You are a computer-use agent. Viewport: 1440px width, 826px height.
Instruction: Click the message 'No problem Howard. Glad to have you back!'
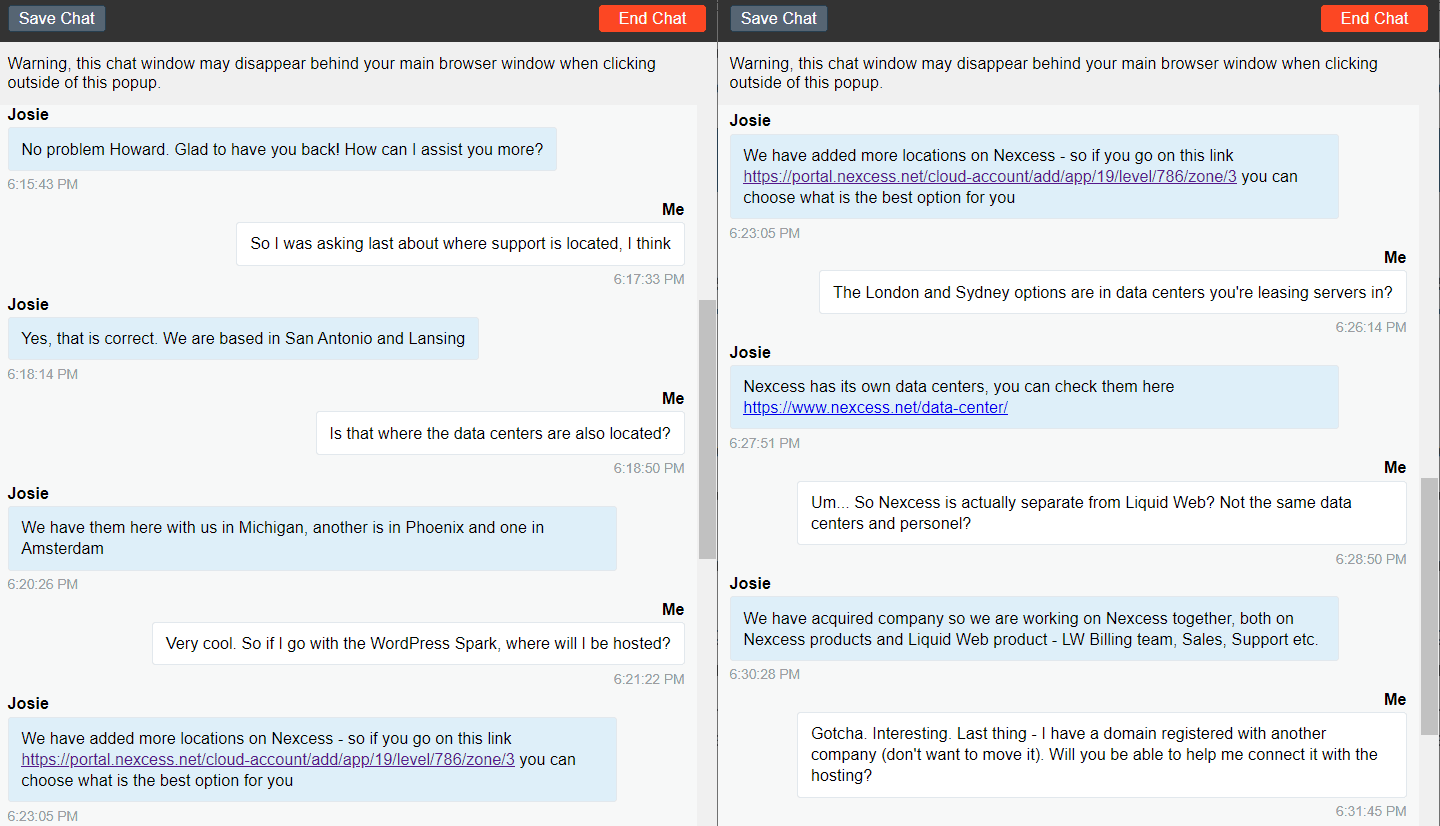pos(282,149)
